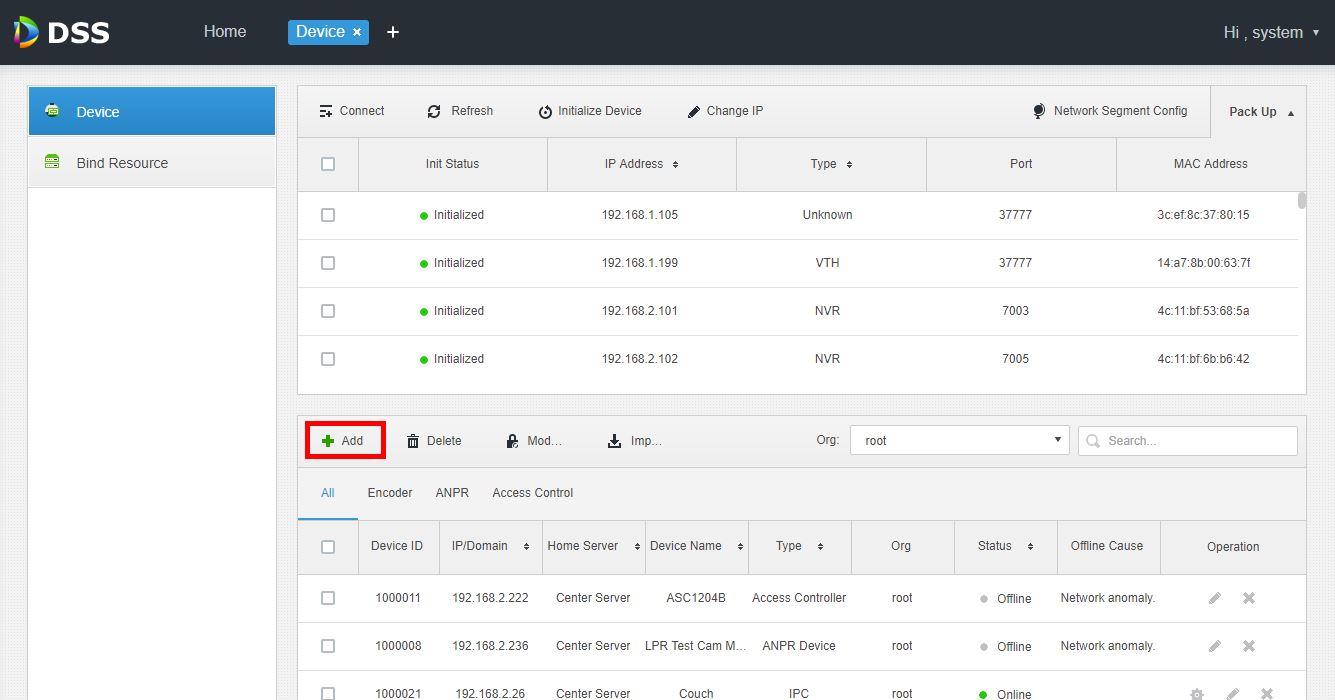
Task: Edit the ANPR Device row
Action: coord(1215,646)
